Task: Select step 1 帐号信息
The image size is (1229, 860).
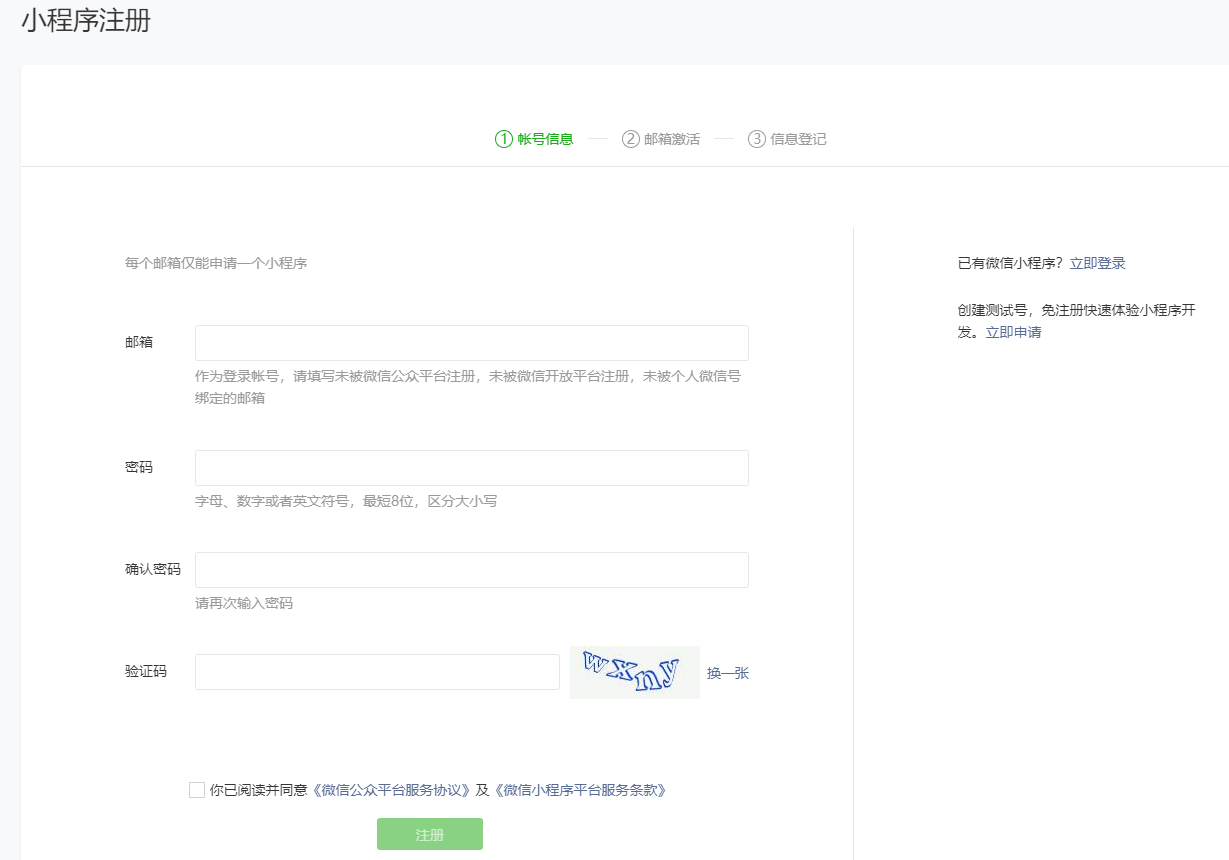Action: (534, 139)
